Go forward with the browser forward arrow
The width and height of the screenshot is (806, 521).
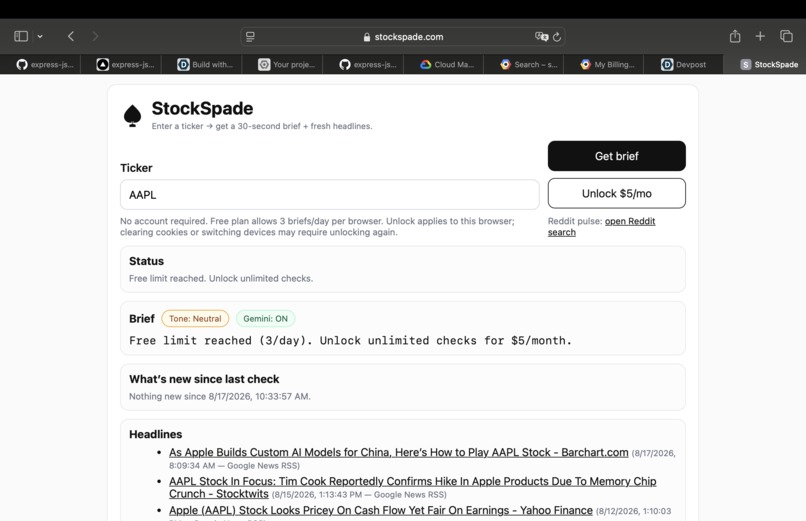point(95,36)
